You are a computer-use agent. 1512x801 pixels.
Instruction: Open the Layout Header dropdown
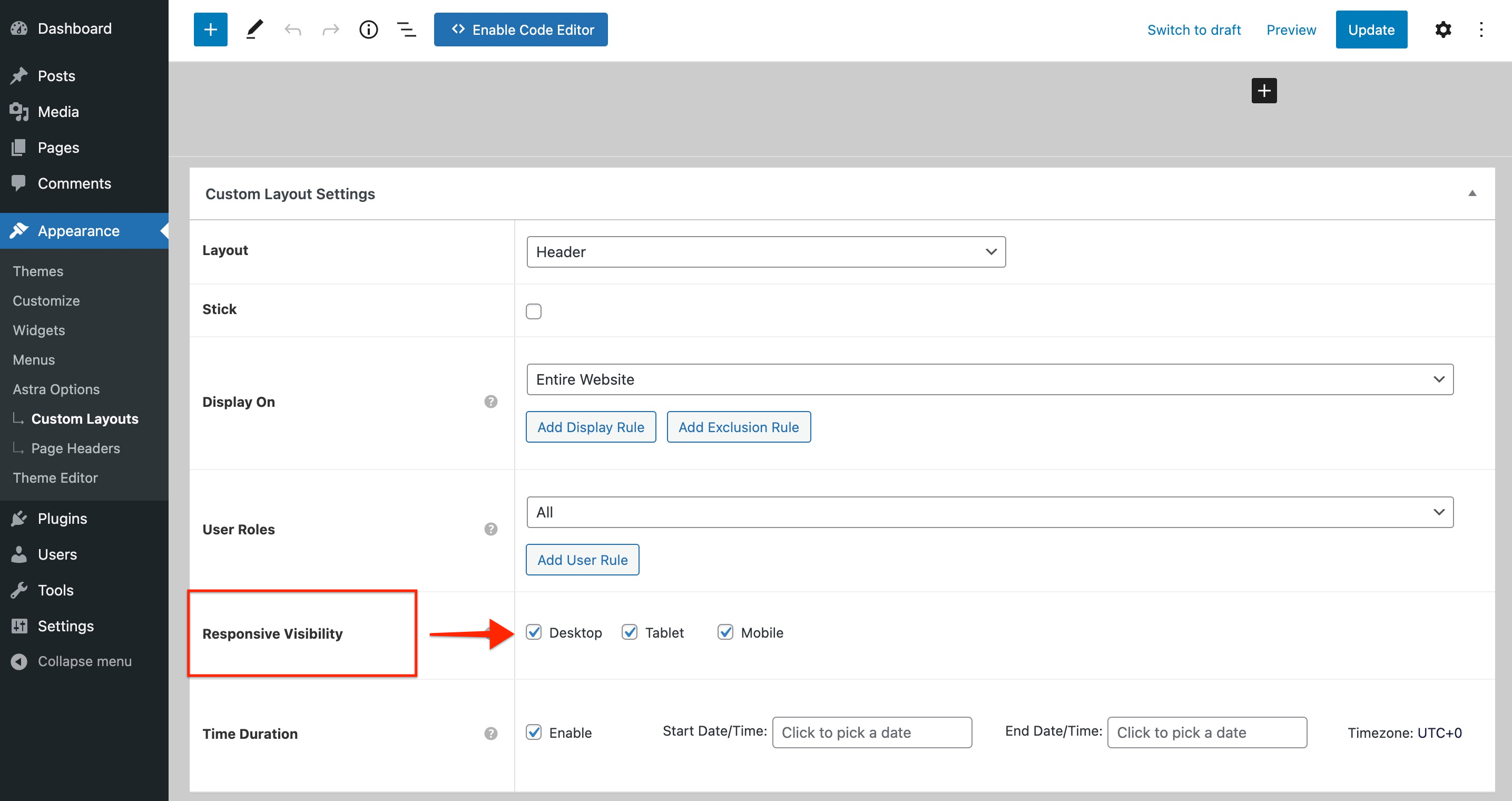[x=766, y=252]
